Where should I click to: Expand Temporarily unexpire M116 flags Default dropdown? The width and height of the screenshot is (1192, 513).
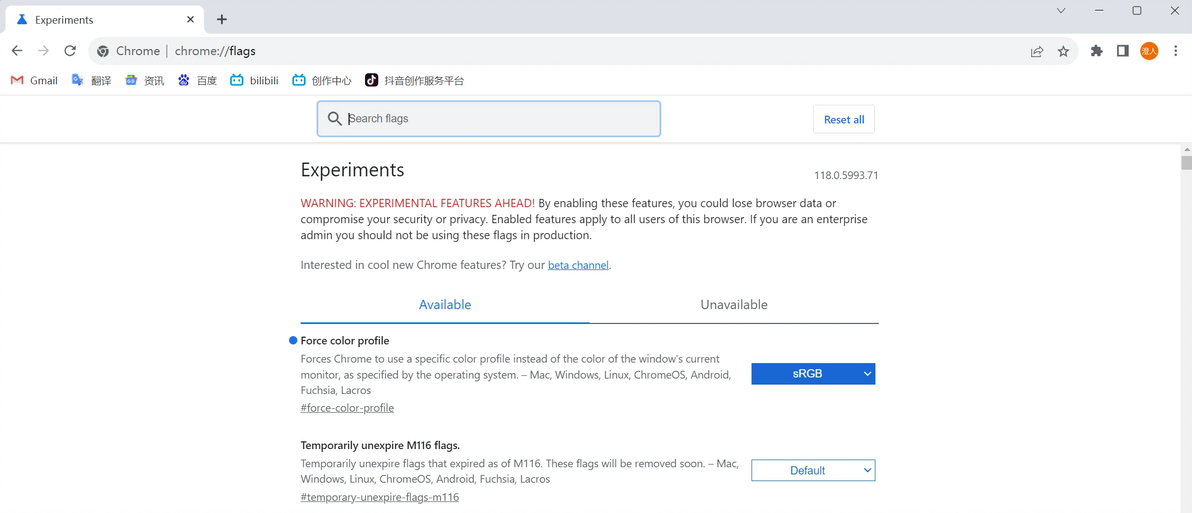813,470
